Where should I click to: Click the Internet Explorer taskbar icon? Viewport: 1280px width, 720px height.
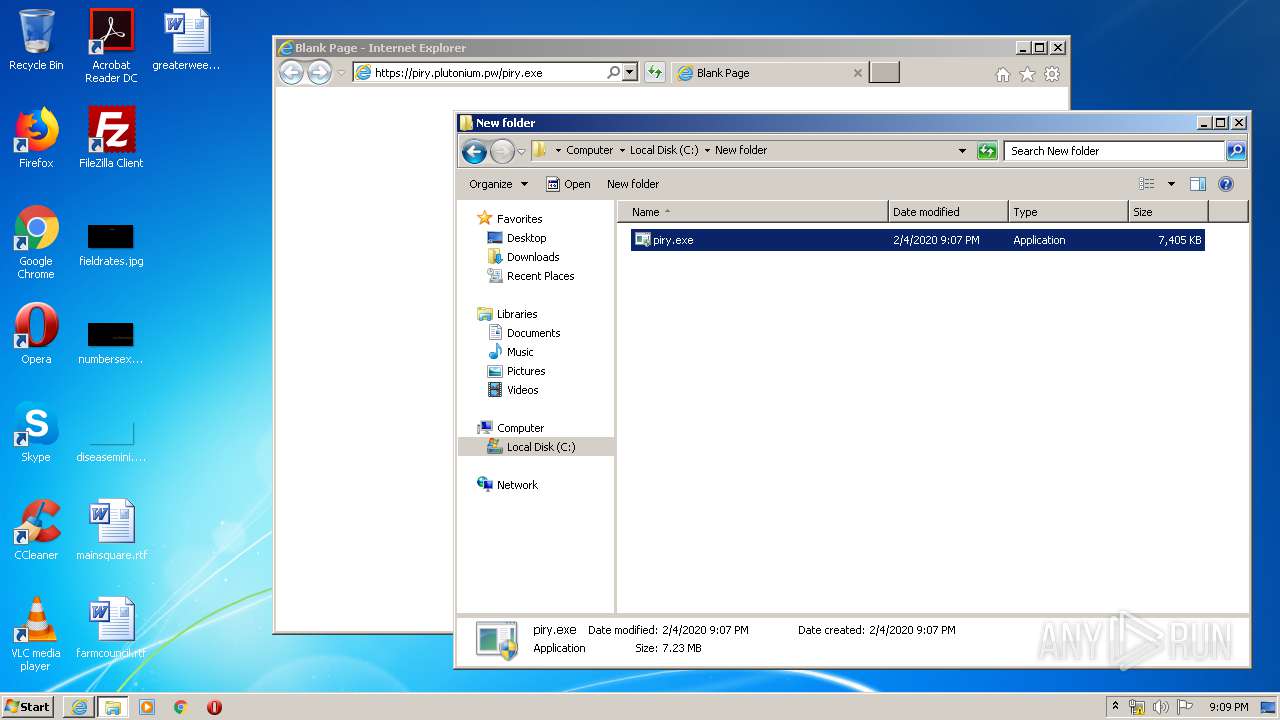tap(79, 707)
